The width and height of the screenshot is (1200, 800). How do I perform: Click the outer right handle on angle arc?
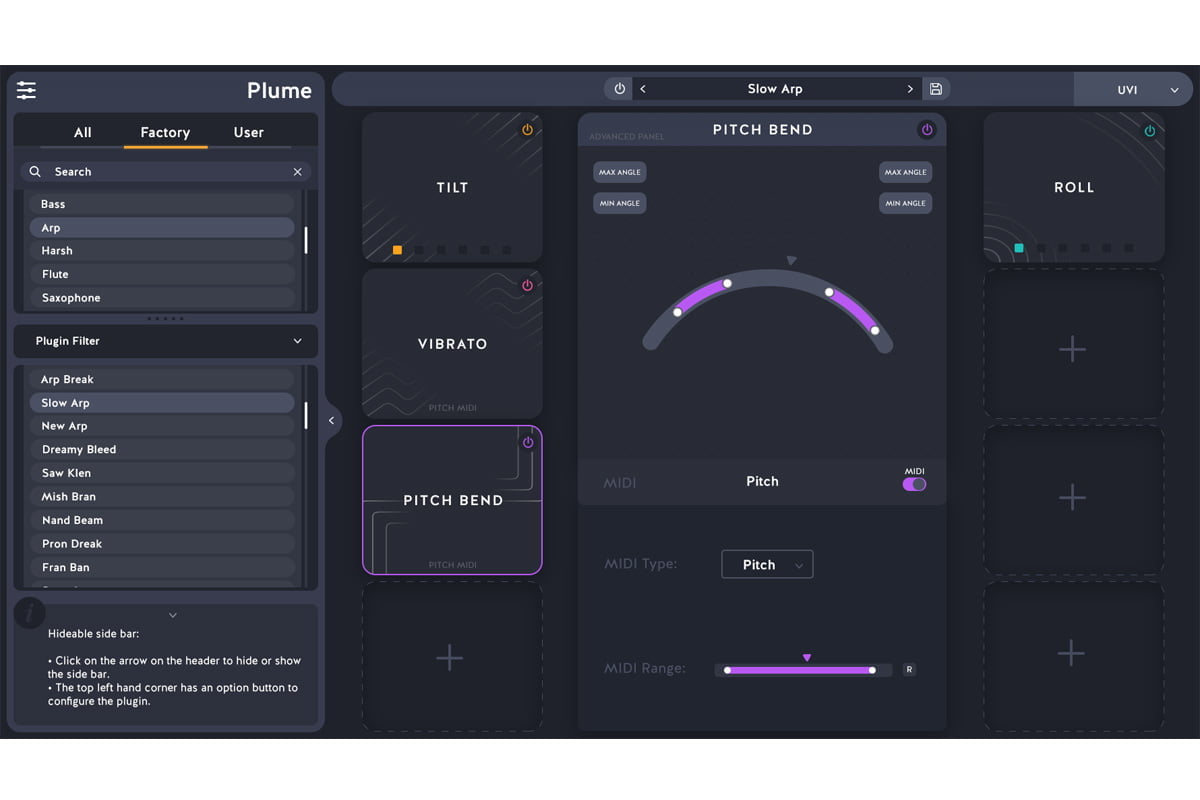coord(875,330)
